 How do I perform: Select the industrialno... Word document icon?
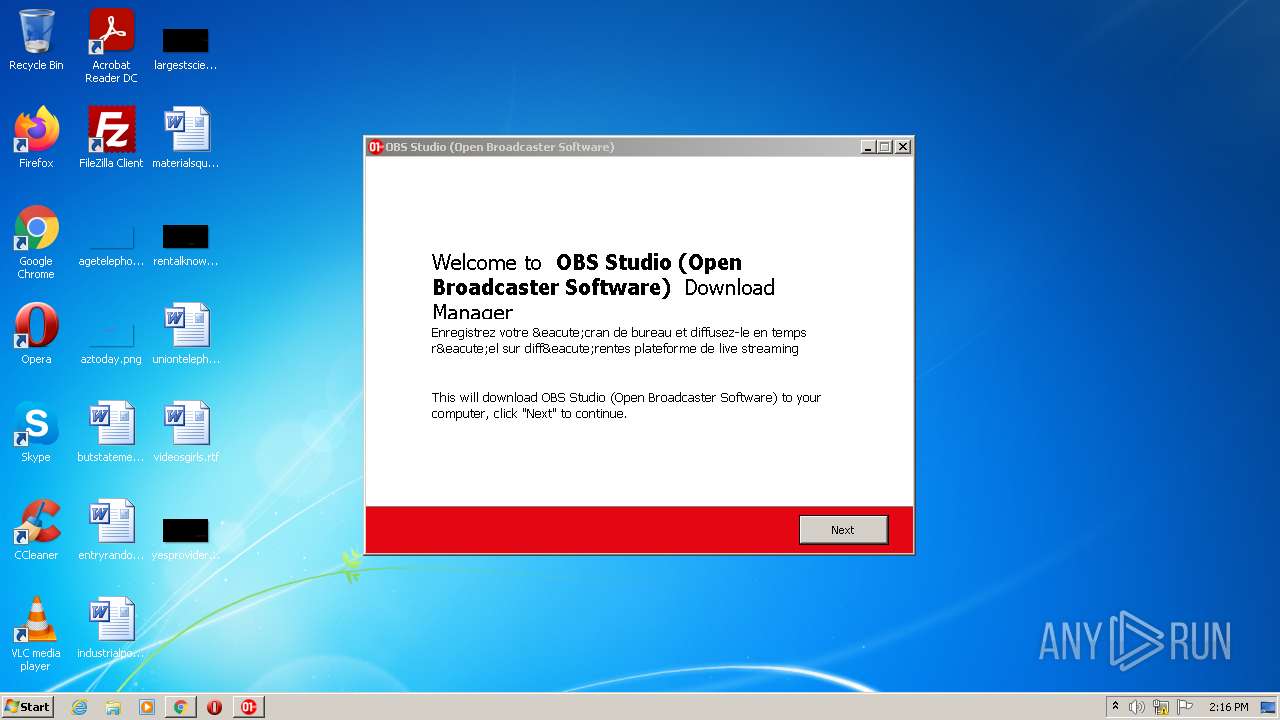click(x=111, y=628)
